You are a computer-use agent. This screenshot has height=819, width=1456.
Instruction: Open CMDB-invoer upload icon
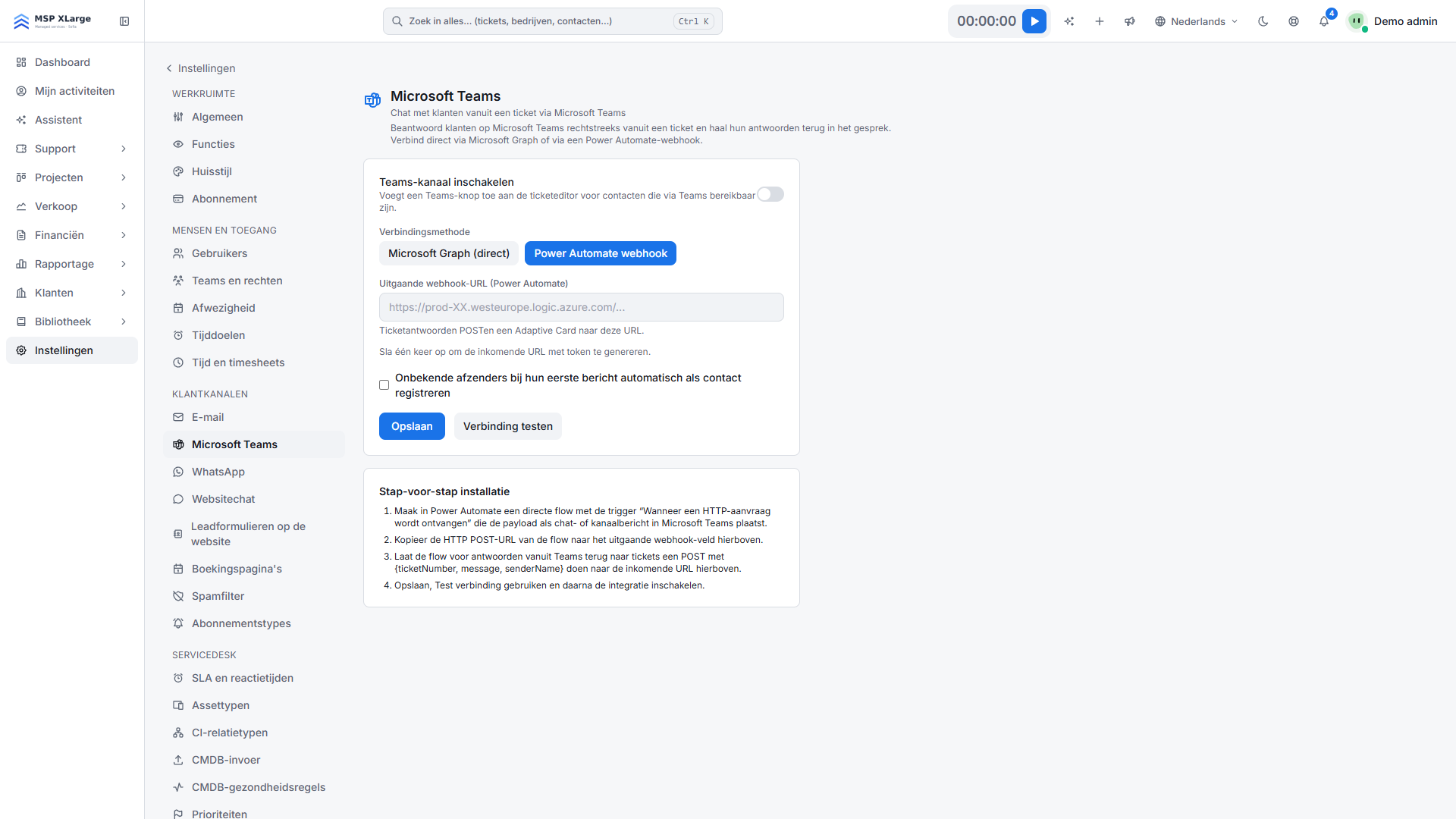point(178,760)
